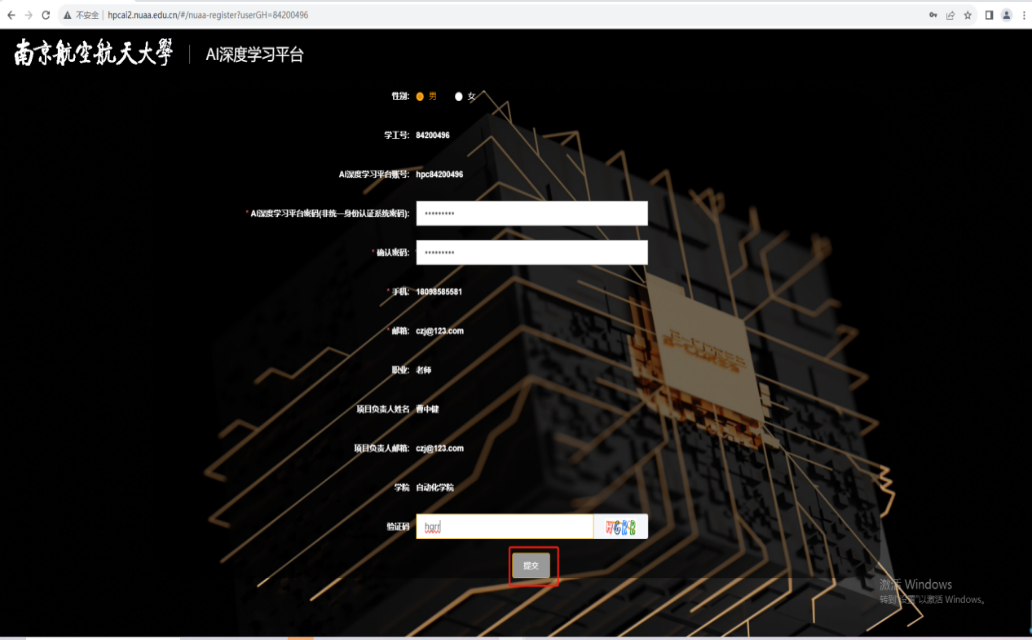
Task: Open the Chrome three-dot menu
Action: pyautogui.click(x=1023, y=15)
